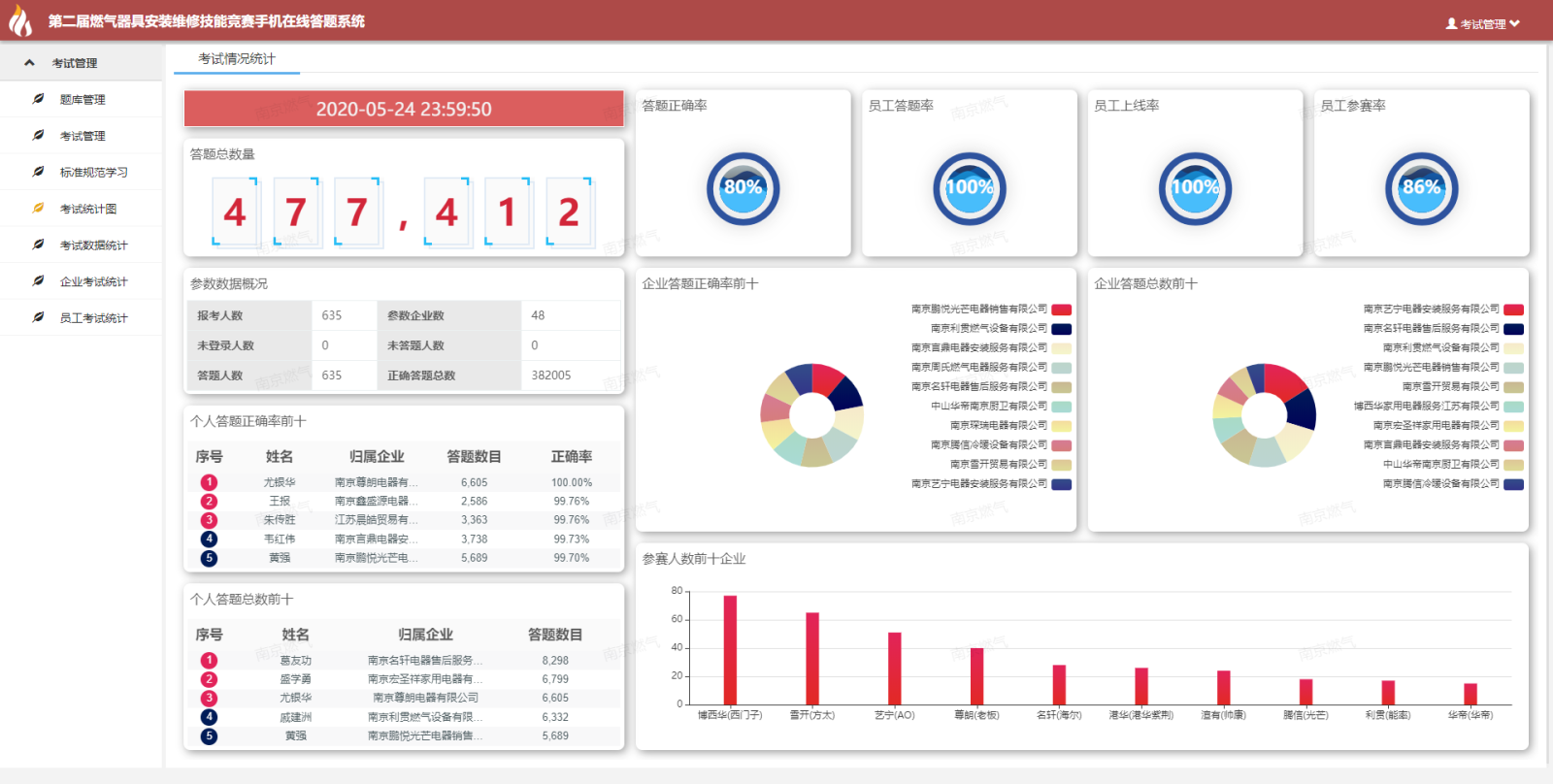Screen dimensions: 1553x784
Task: Click the yellow leaf icon beside 考试统计图
Action: click(x=38, y=208)
